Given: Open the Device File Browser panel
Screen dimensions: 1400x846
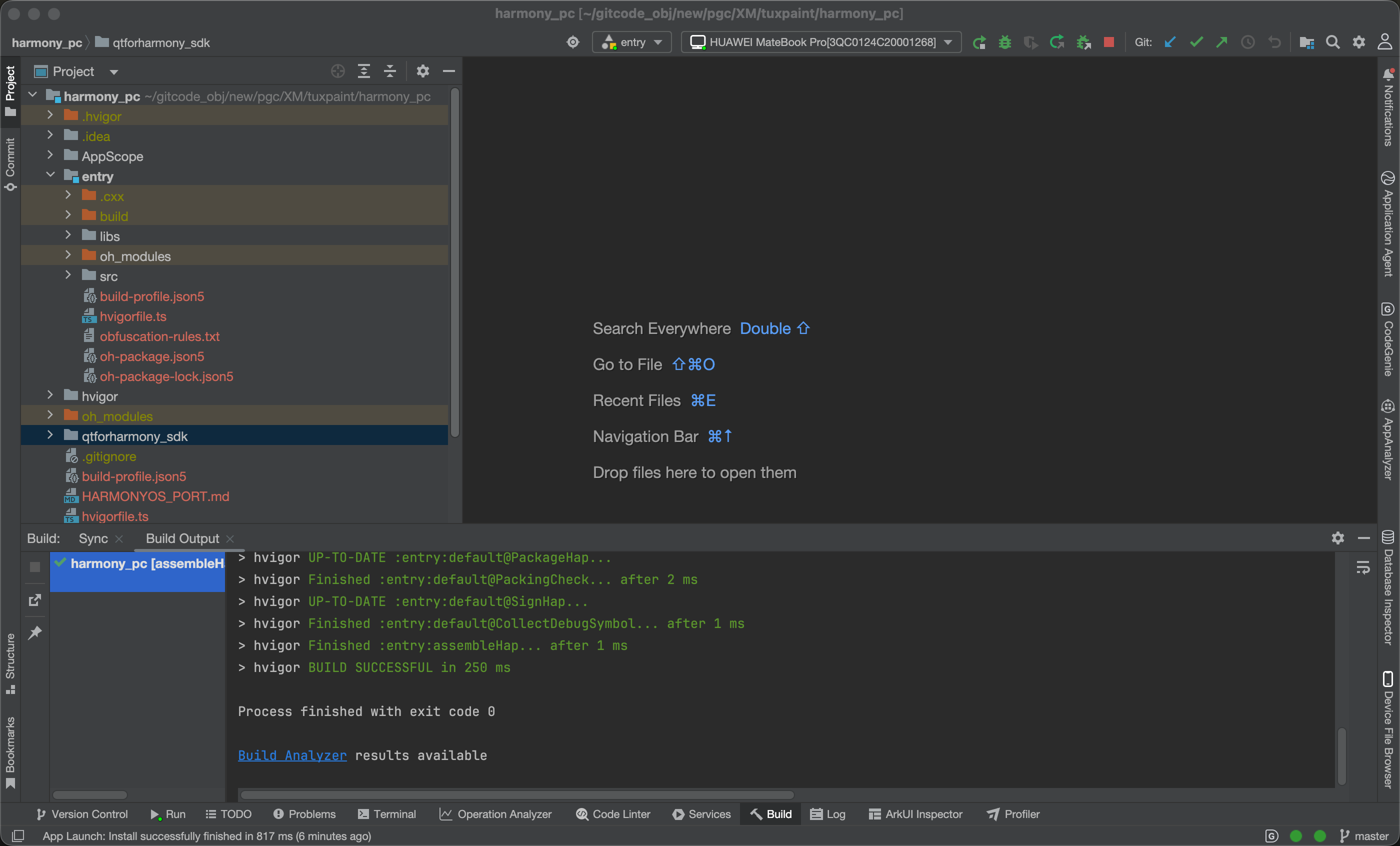Looking at the screenshot, I should point(1388,729).
